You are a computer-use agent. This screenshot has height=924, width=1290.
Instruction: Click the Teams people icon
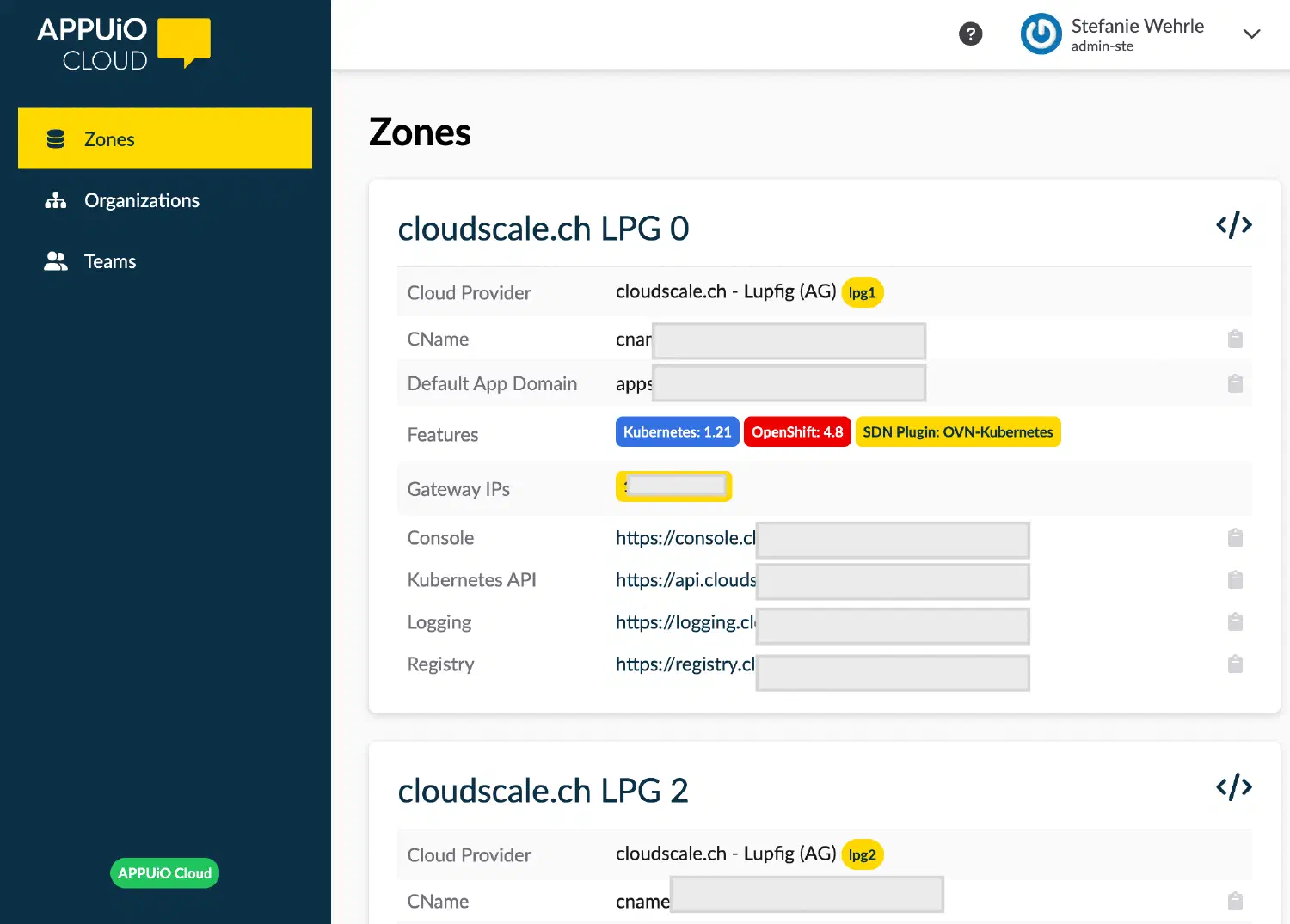pos(55,260)
